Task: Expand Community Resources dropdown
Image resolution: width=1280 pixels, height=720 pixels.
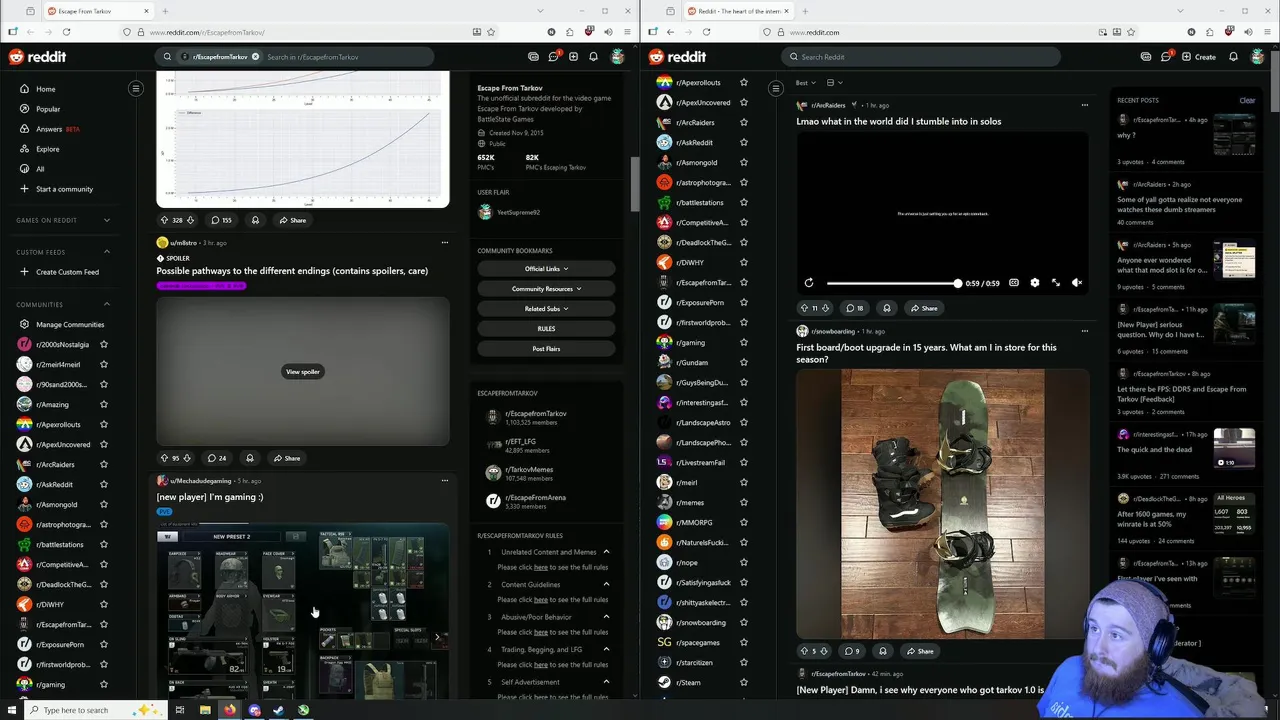Action: pyautogui.click(x=546, y=288)
